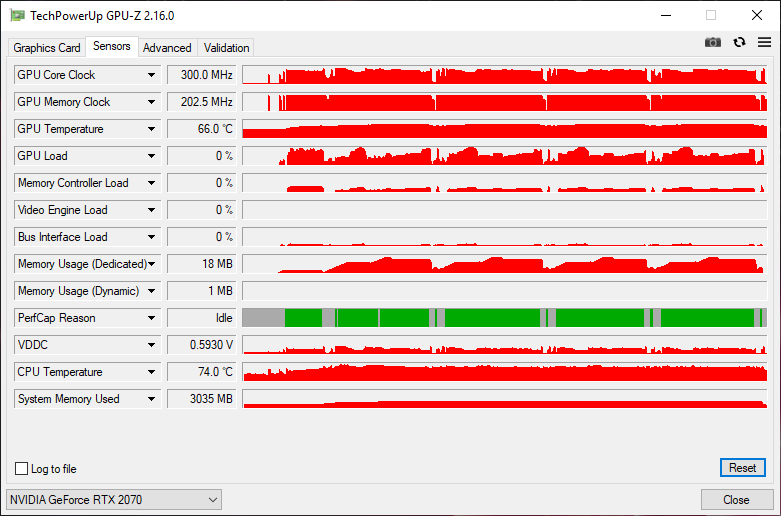781x516 pixels.
Task: Switch to the Validation tab
Action: (226, 48)
